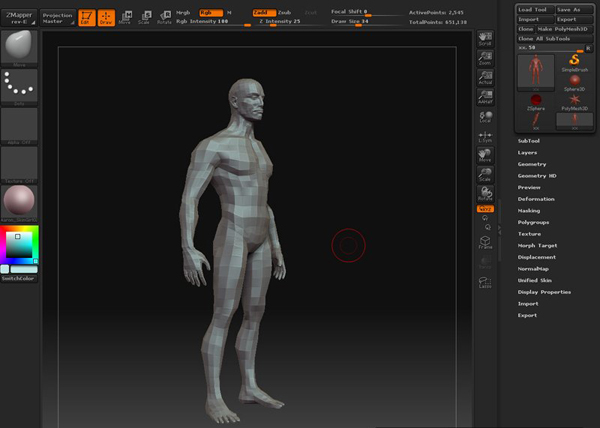Screen dimensions: 600x428
Task: Expand the SubTool subpalette
Action: 529,141
